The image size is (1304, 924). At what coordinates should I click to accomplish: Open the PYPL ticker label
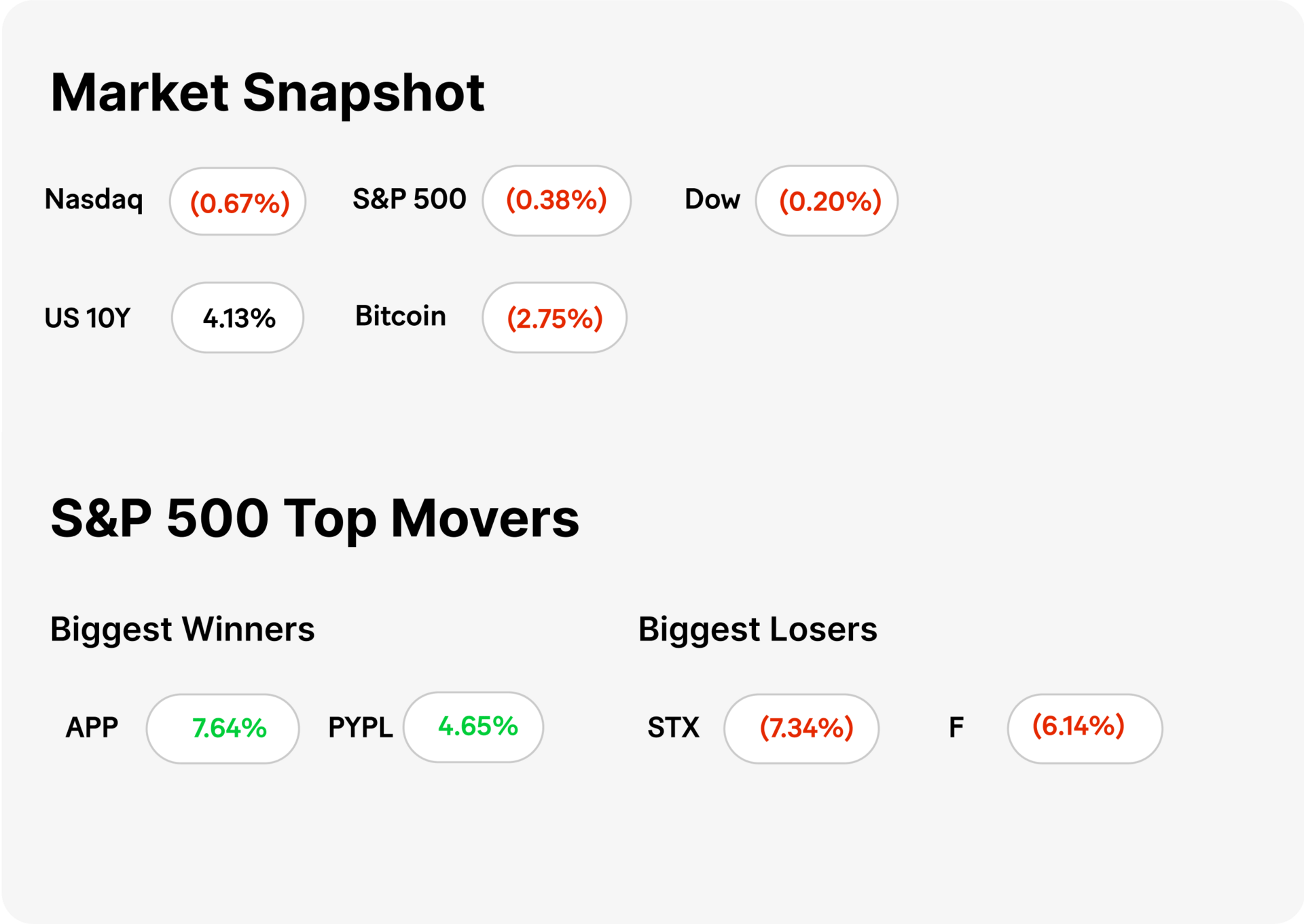pyautogui.click(x=361, y=728)
